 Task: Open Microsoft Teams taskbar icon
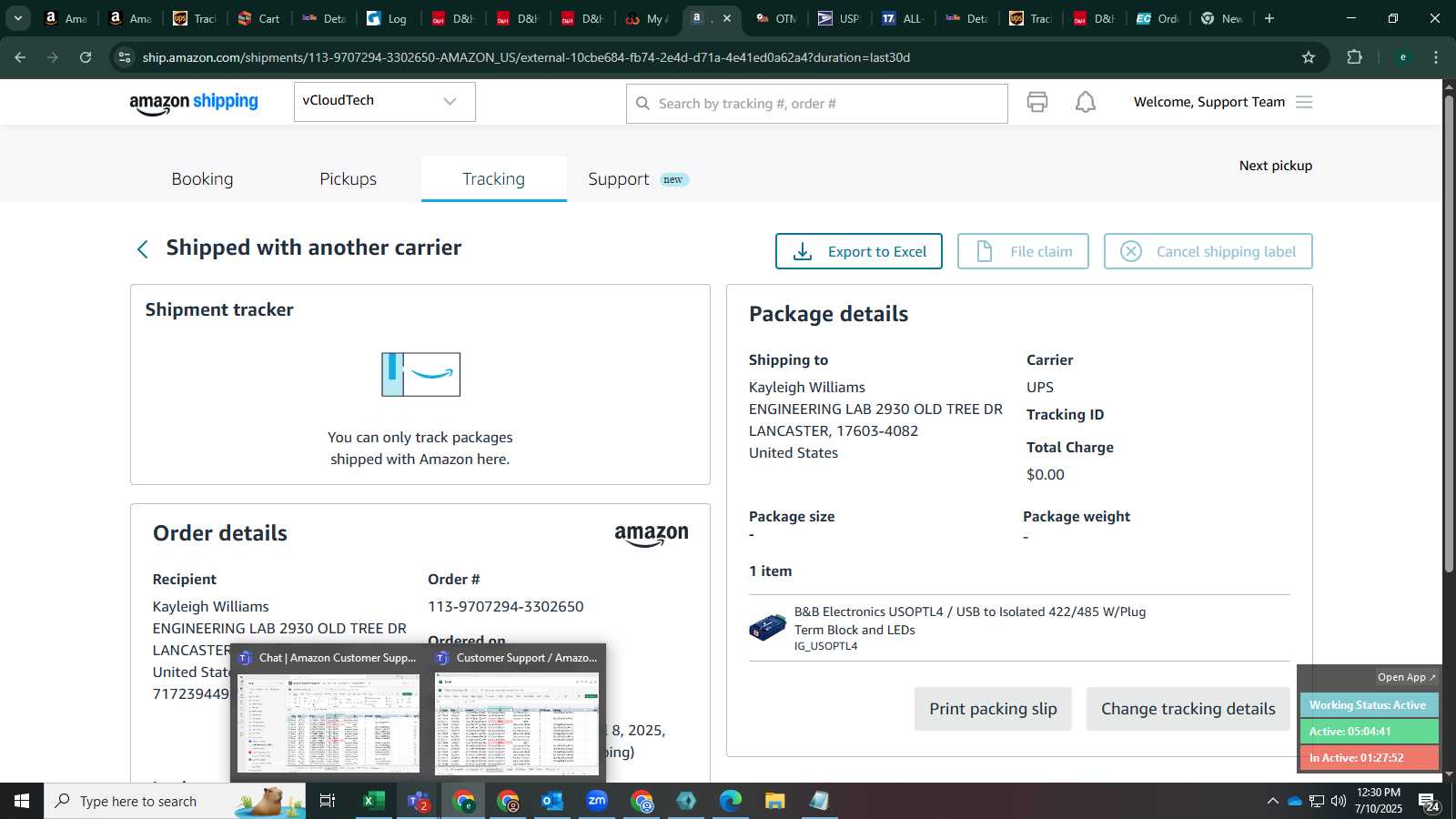point(419,801)
